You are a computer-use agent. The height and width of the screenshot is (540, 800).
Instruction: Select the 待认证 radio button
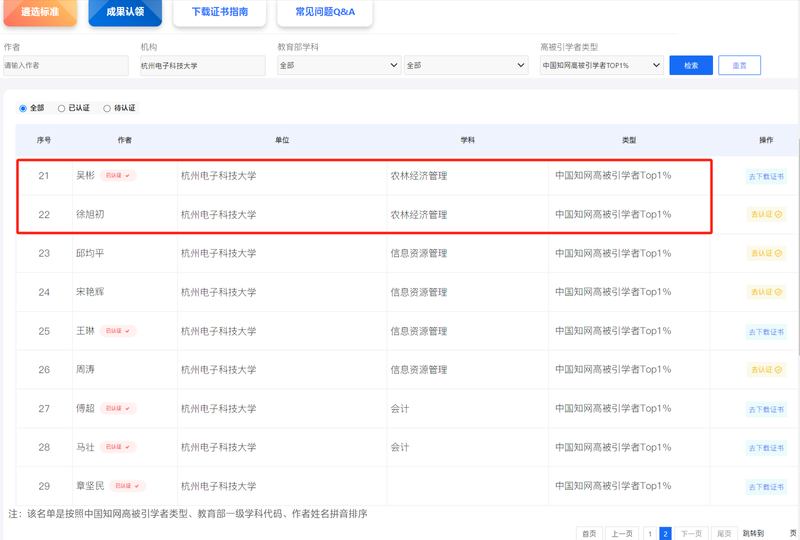pos(107,108)
